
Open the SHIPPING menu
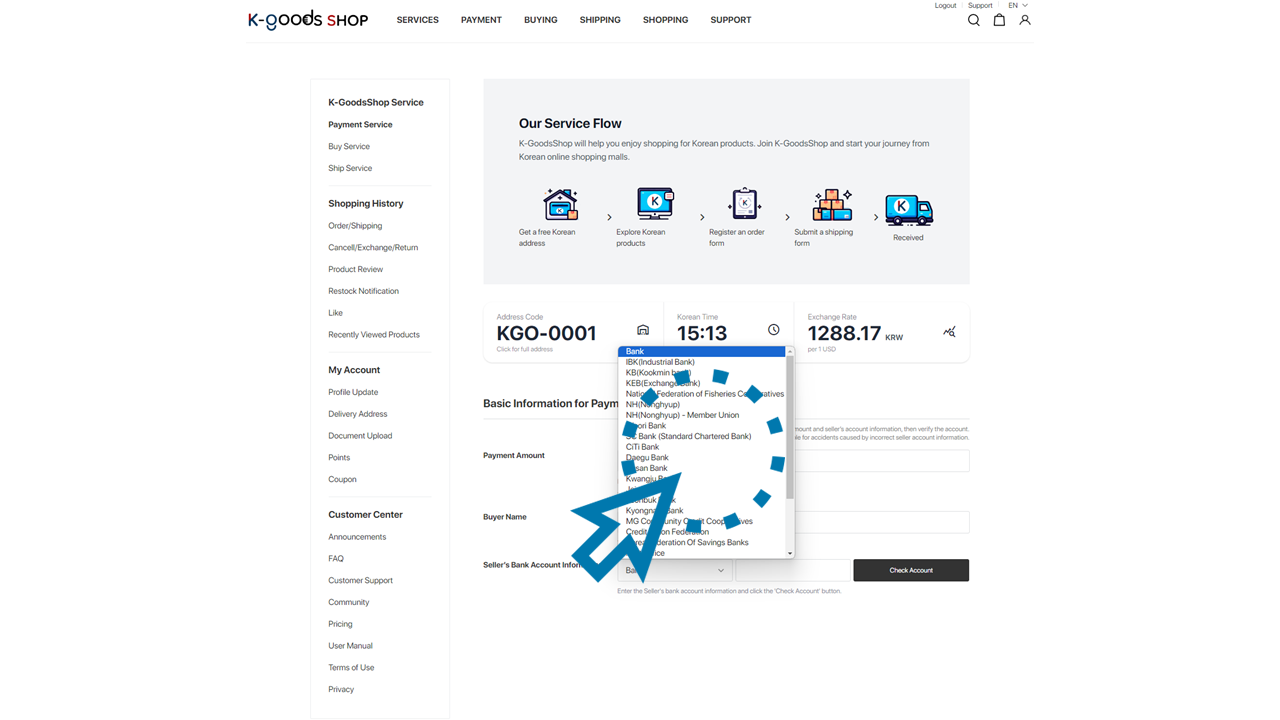click(x=600, y=20)
